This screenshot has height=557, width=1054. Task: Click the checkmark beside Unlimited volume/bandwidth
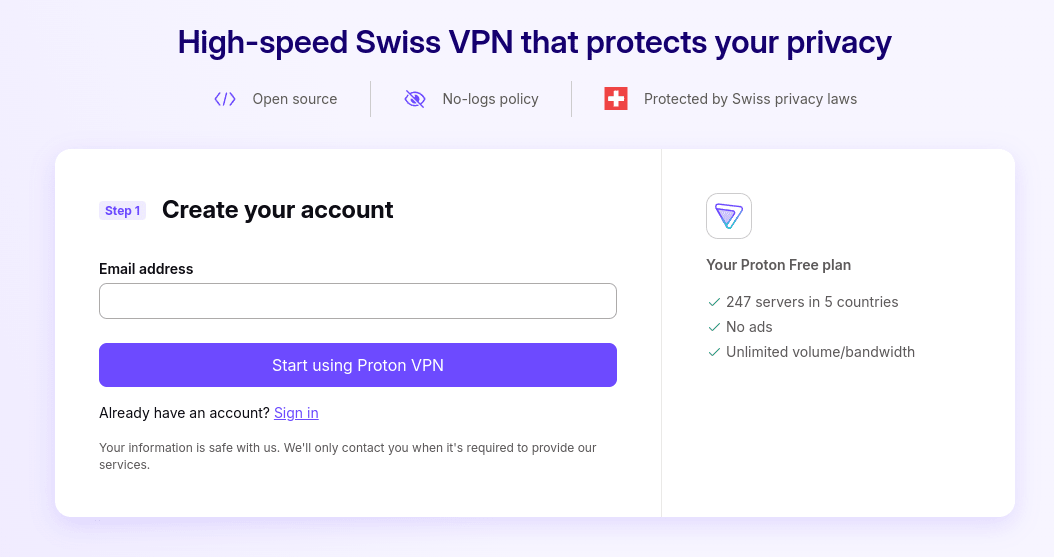(x=714, y=352)
